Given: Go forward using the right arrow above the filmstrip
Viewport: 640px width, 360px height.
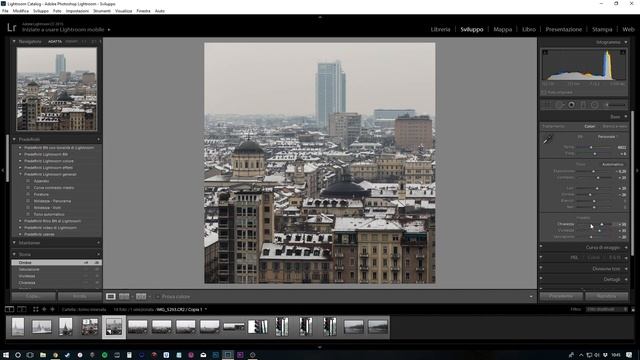Looking at the screenshot, I should (x=52, y=309).
